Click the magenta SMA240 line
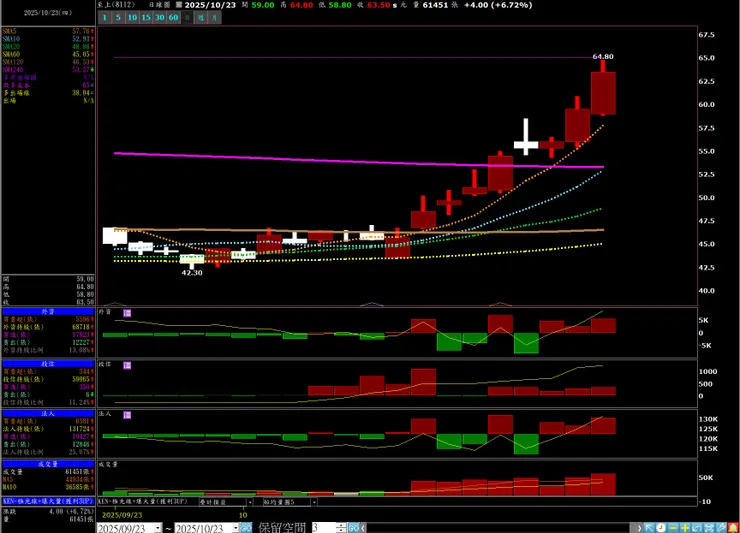The height and width of the screenshot is (533, 740). [x=359, y=161]
